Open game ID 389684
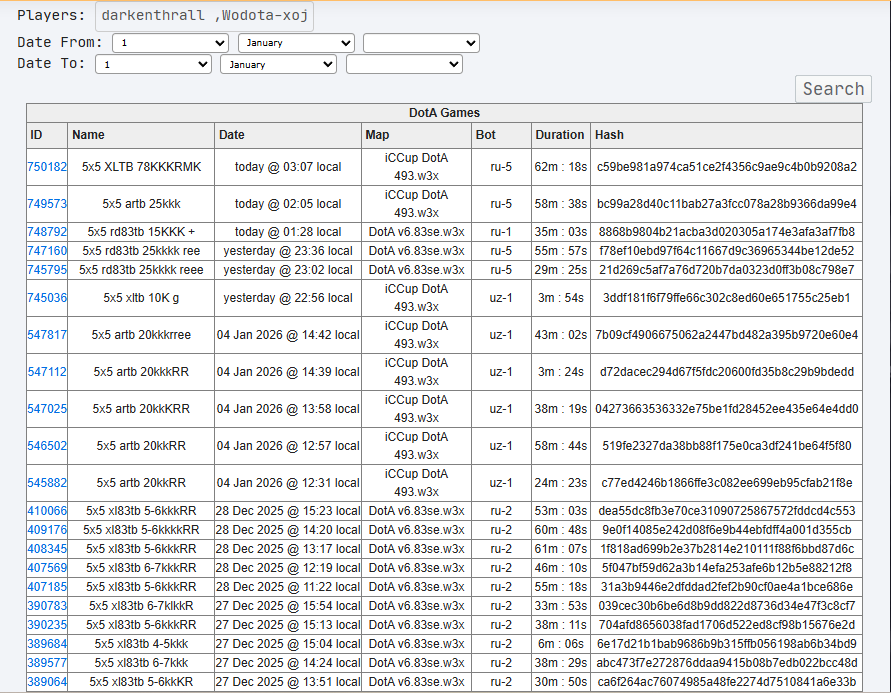This screenshot has width=891, height=693. click(47, 644)
